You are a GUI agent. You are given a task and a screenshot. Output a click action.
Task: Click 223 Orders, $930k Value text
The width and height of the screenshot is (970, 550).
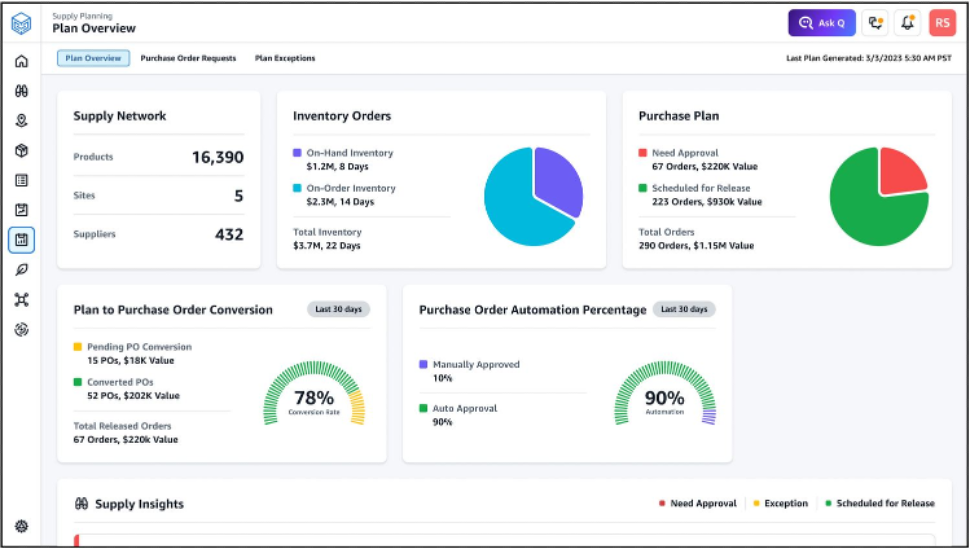coord(707,202)
